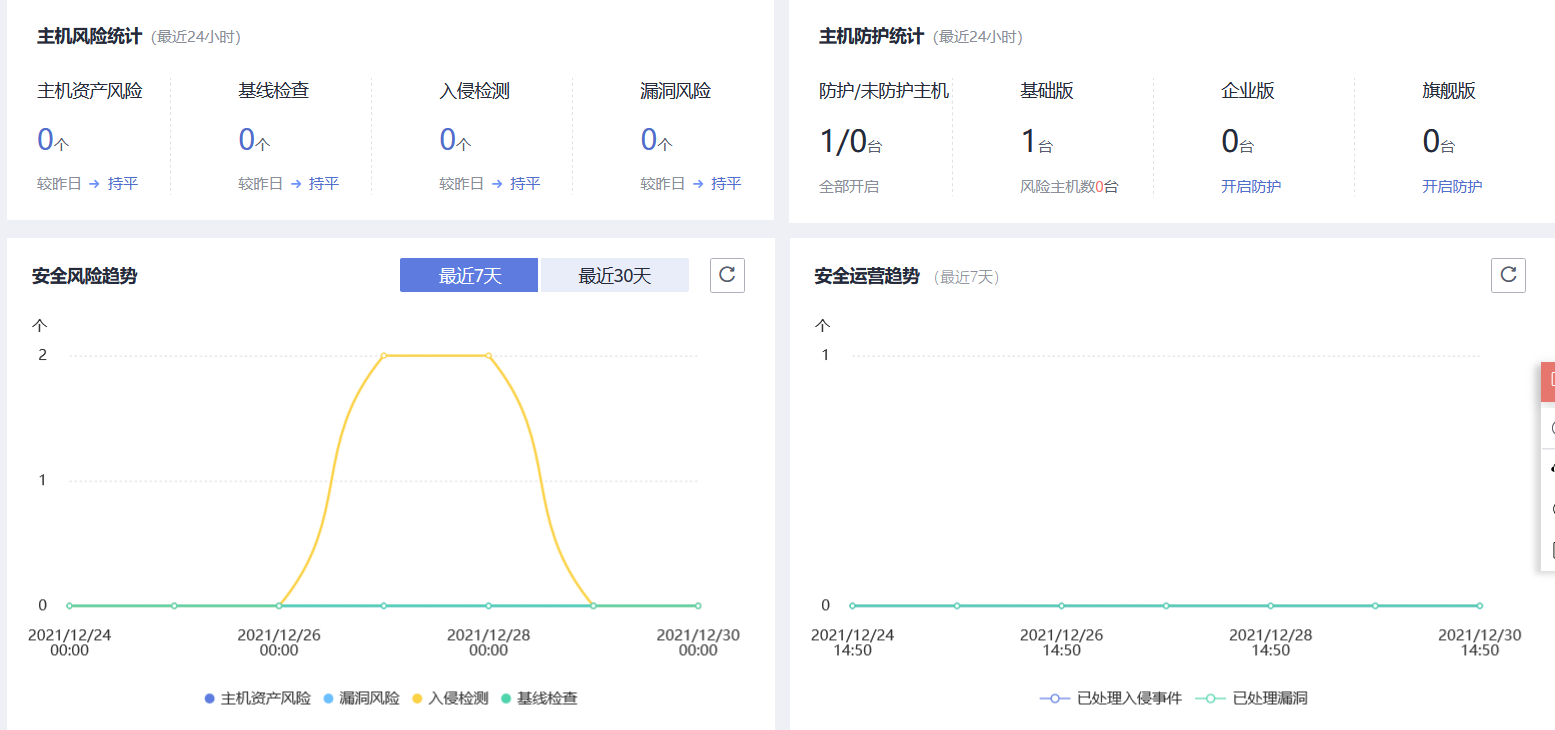The image size is (1555, 730).
Task: Click the 2021/12/28 00:00 axis label
Action: pyautogui.click(x=488, y=642)
